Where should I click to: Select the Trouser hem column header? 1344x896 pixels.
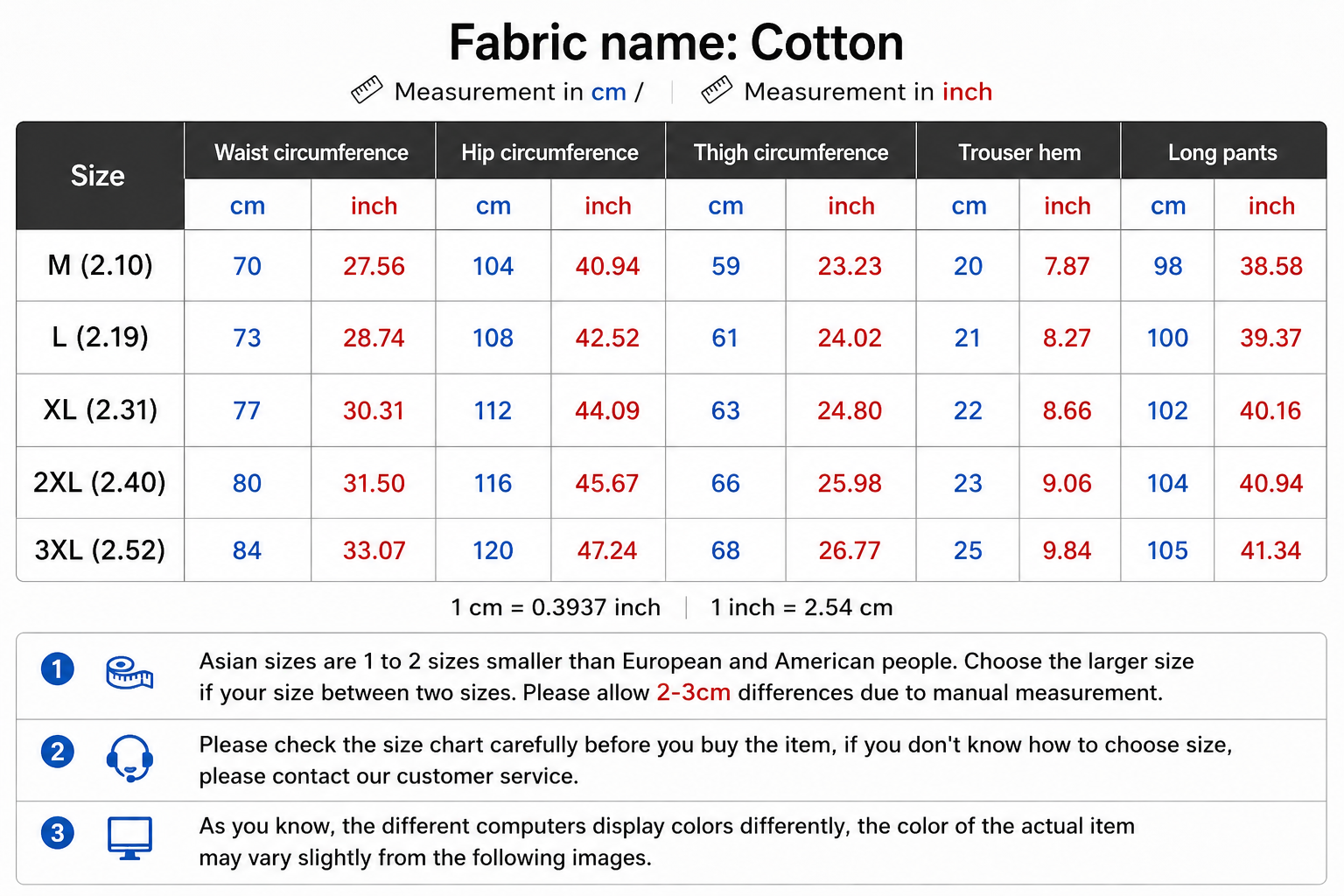click(1018, 152)
